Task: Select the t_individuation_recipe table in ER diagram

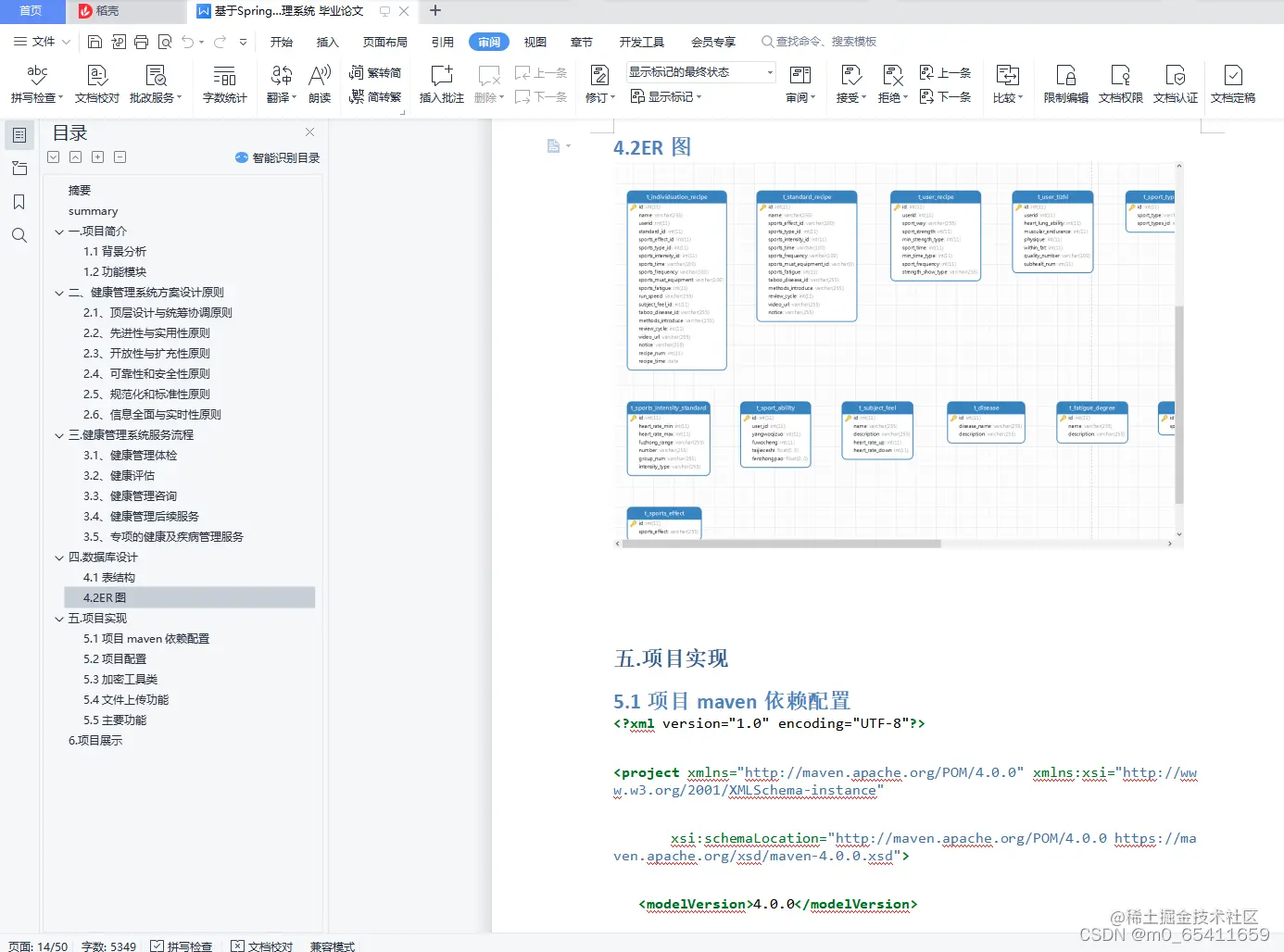Action: coord(676,281)
